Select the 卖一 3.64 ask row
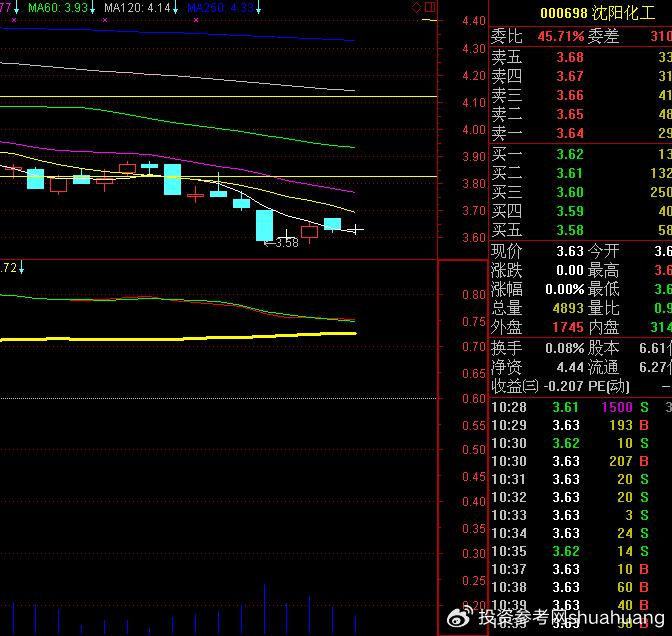Image resolution: width=672 pixels, height=636 pixels. (581, 133)
